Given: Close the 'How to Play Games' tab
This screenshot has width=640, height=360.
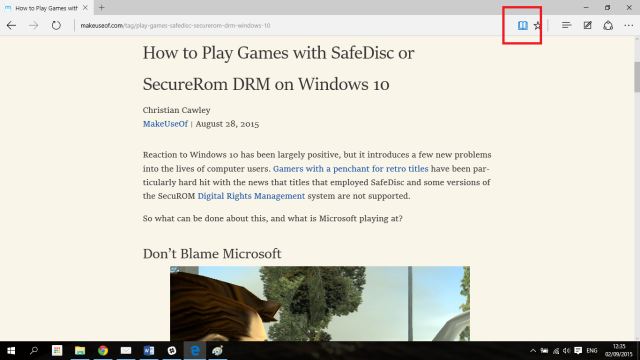Looking at the screenshot, I should [85, 8].
